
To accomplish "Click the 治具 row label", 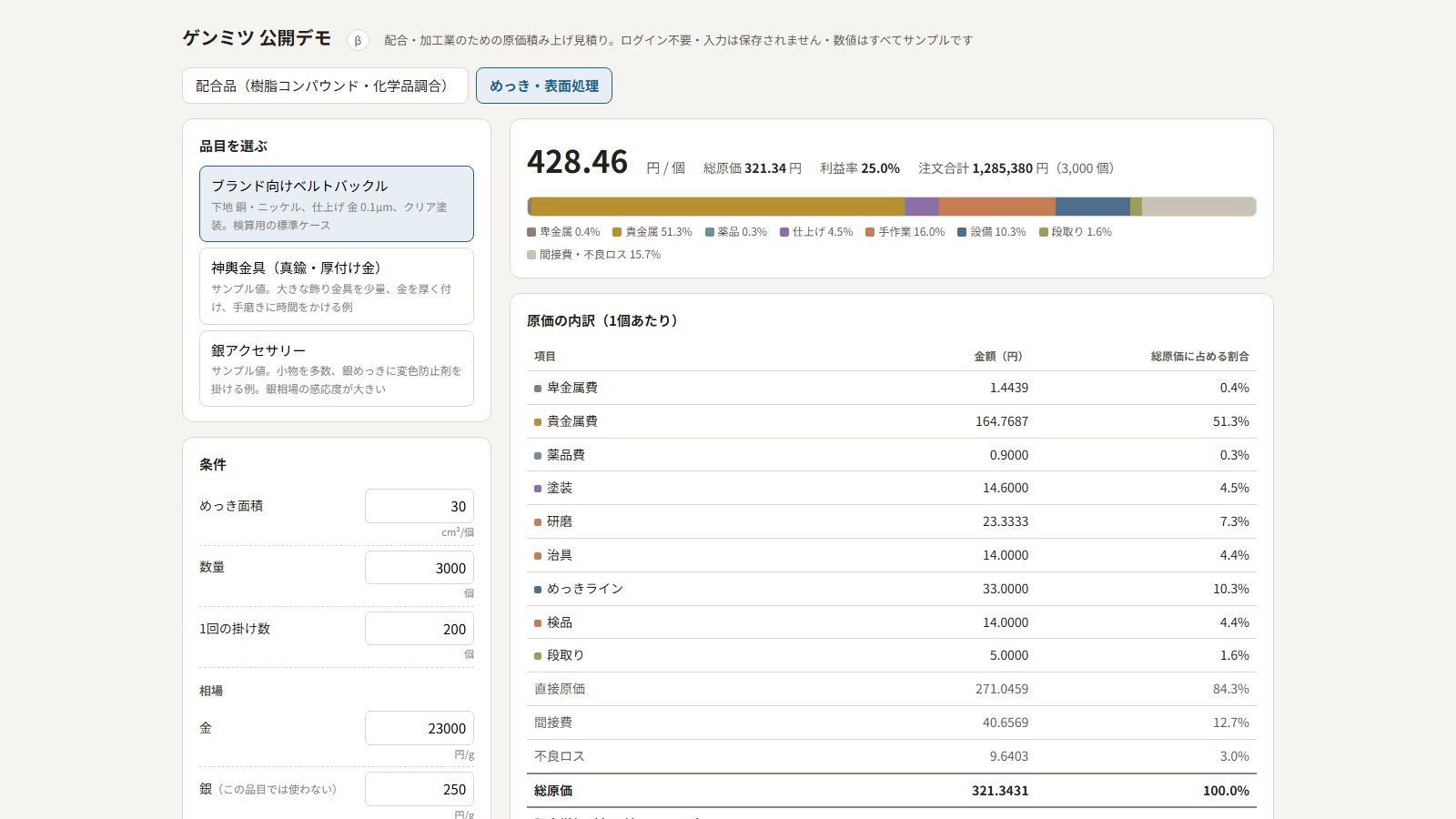I will 560,555.
